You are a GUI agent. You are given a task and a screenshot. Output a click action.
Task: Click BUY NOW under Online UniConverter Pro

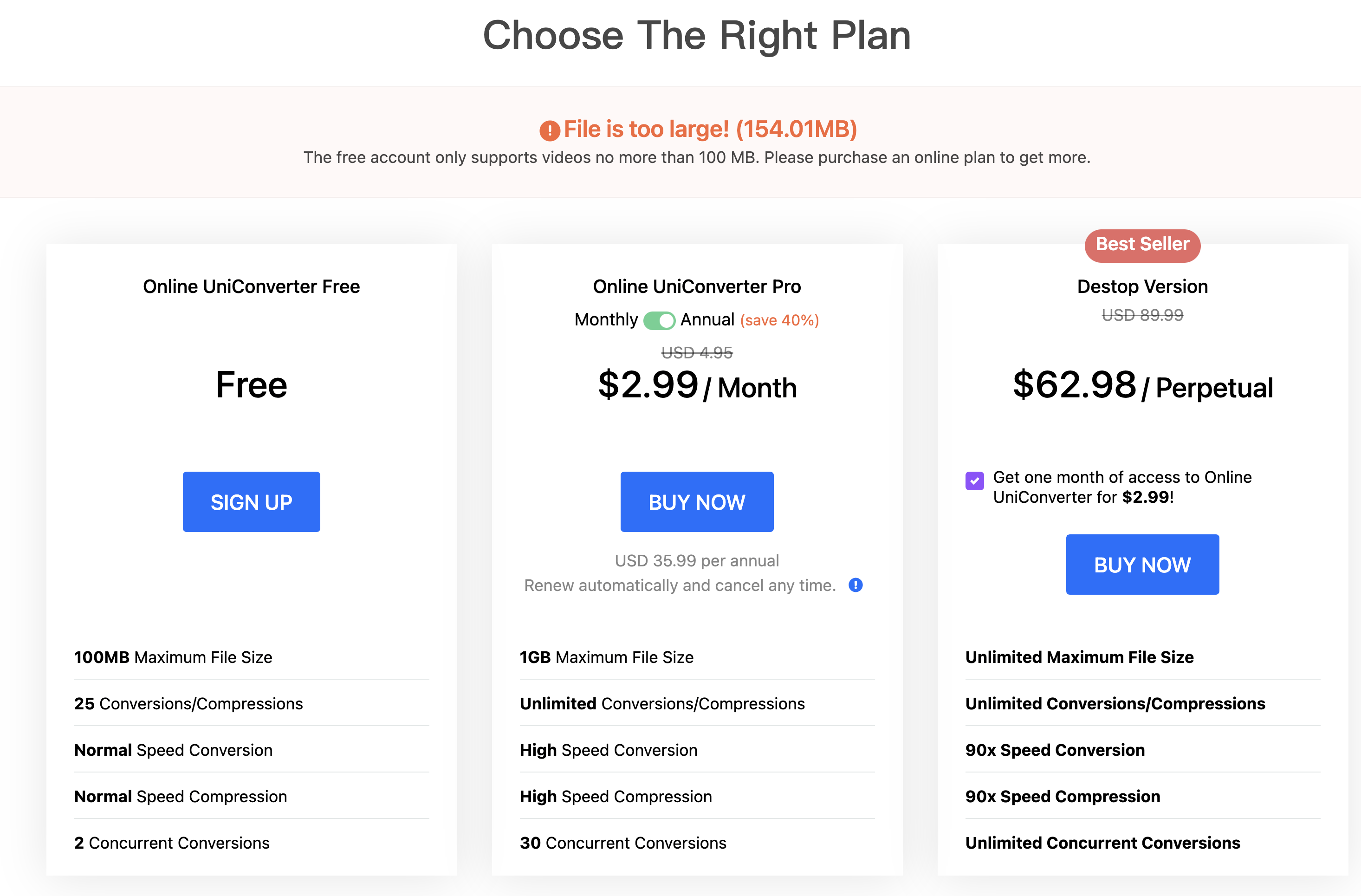[x=696, y=502]
